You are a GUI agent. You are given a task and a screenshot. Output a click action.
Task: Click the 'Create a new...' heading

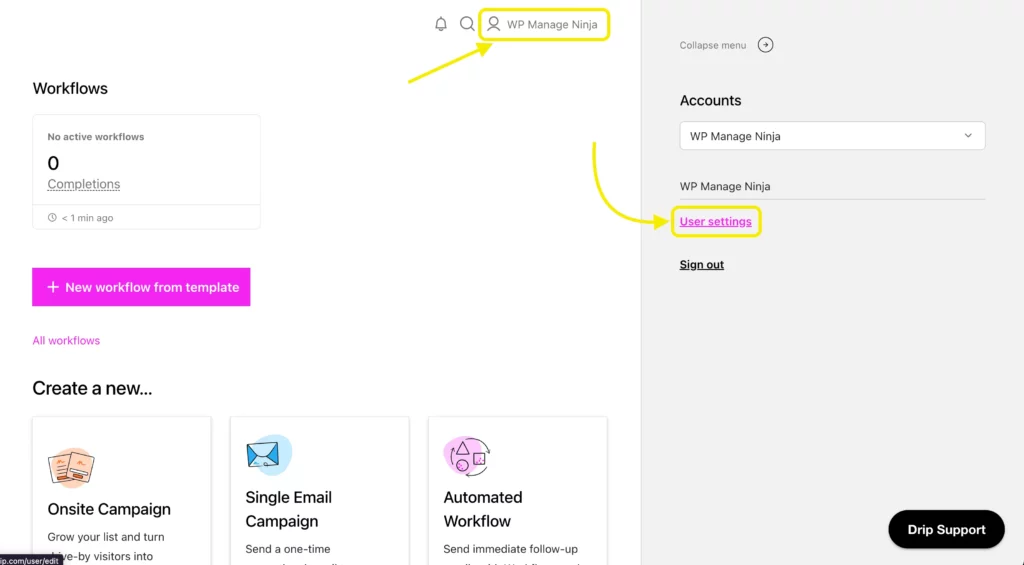click(92, 388)
